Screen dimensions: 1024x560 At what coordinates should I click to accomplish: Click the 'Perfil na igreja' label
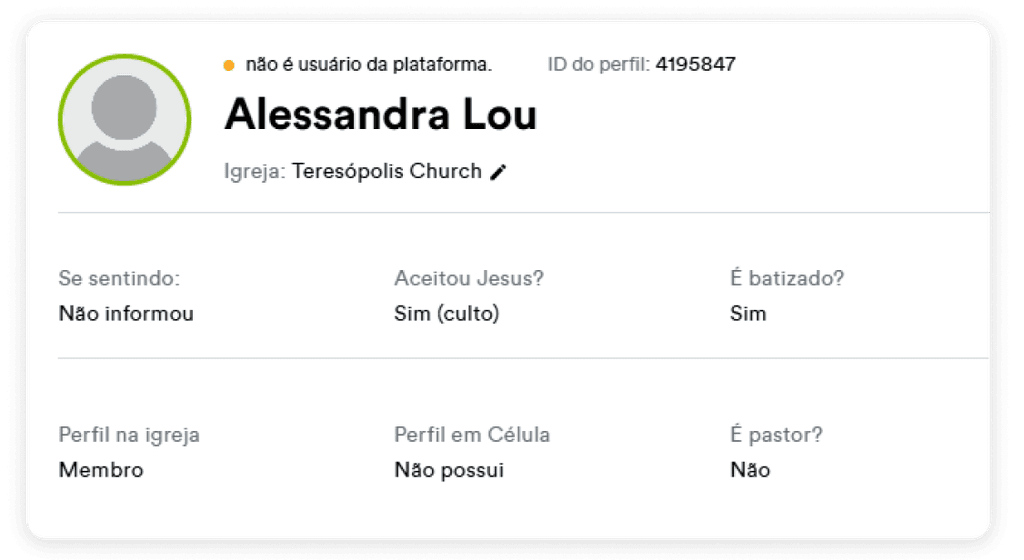pos(129,435)
